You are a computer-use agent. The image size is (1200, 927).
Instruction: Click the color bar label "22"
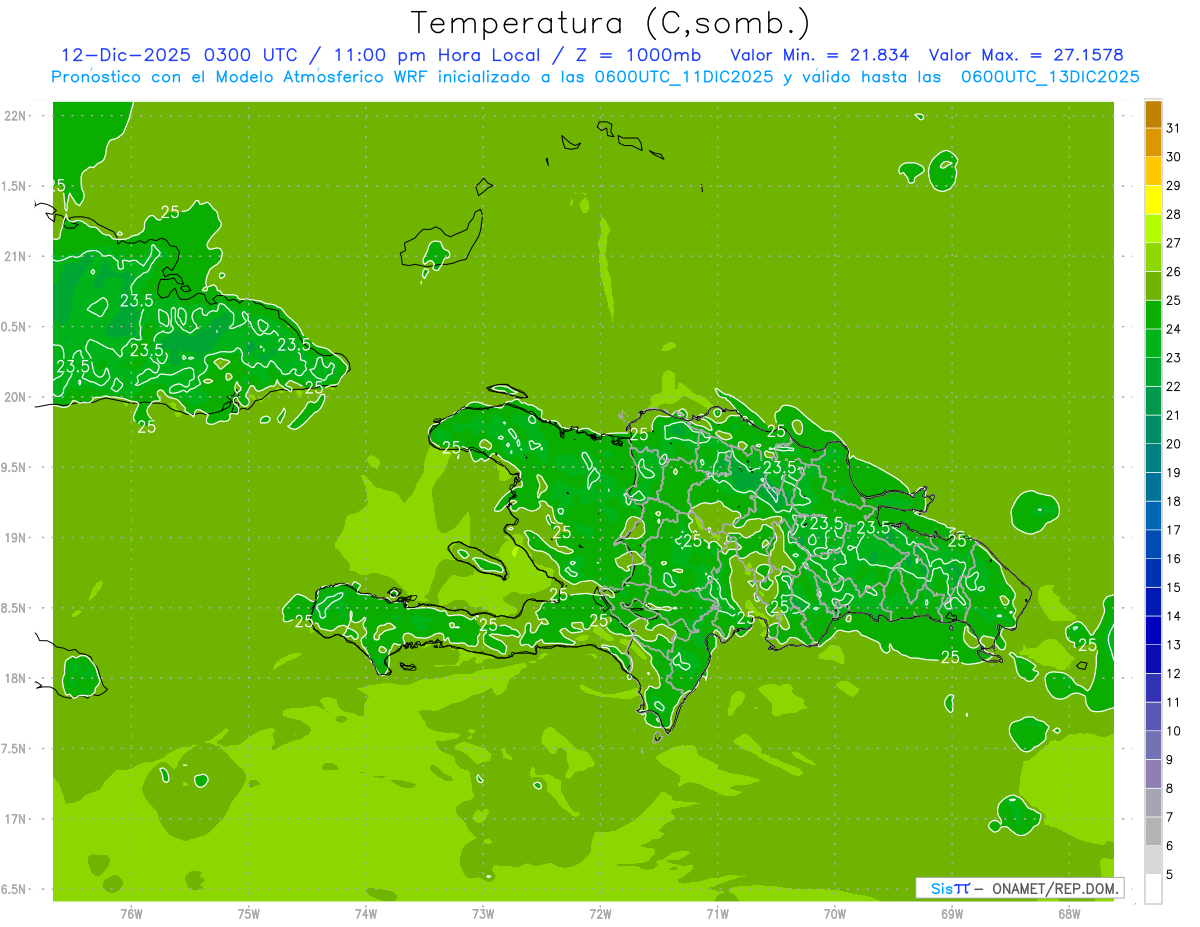click(1173, 386)
